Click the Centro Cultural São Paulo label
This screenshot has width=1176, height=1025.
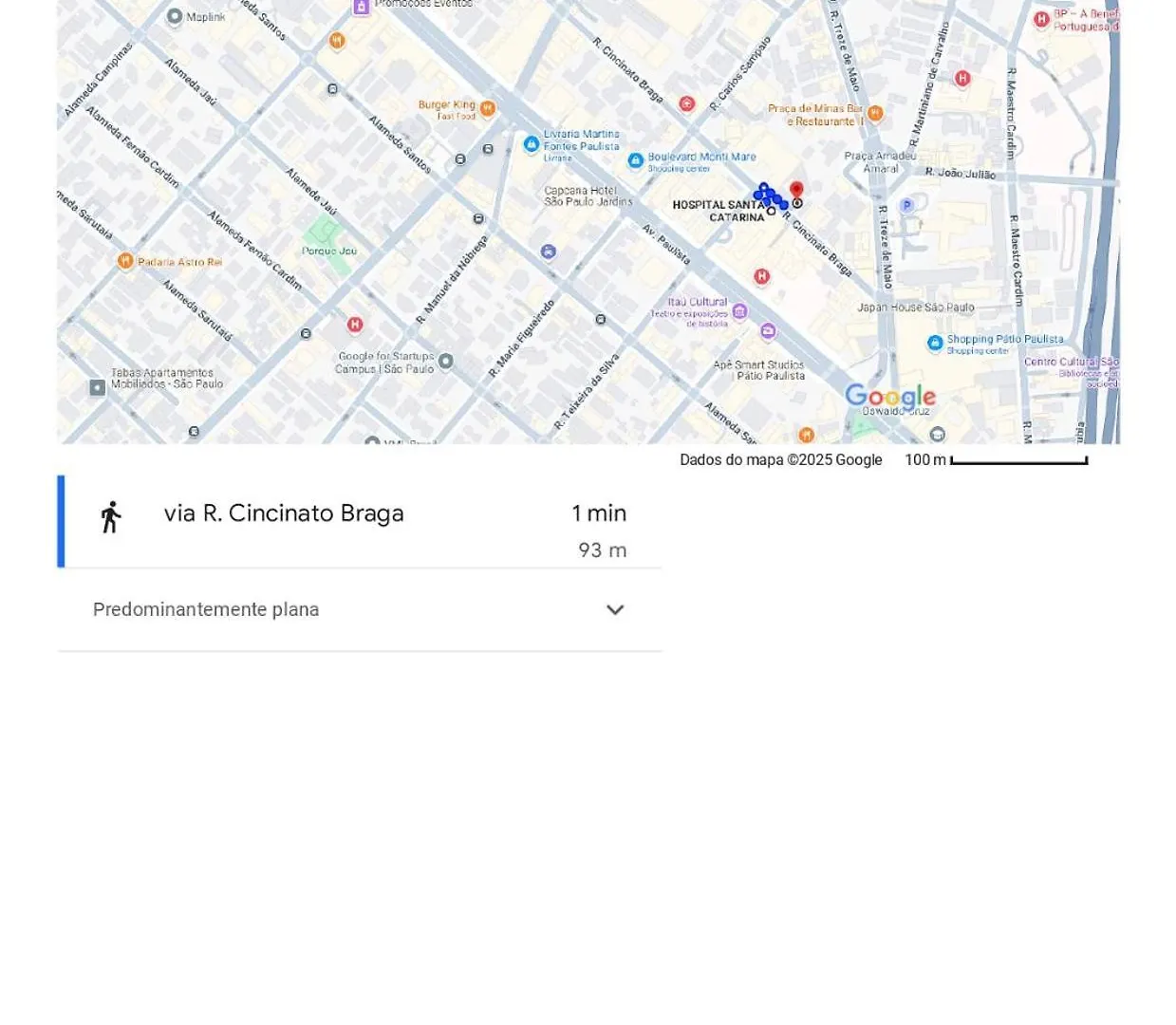pos(1072,362)
